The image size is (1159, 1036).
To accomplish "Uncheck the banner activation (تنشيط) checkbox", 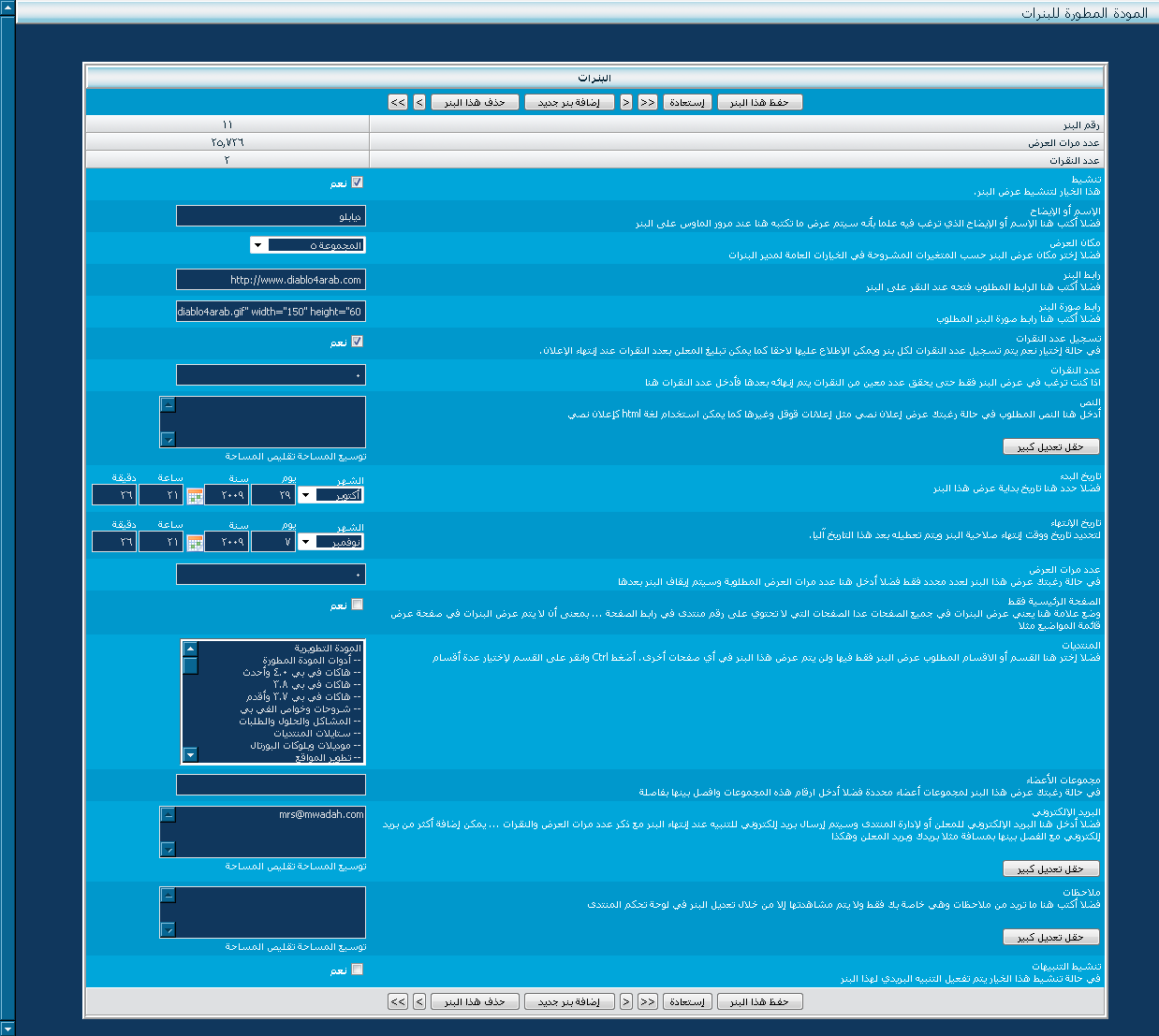I will pos(357,182).
